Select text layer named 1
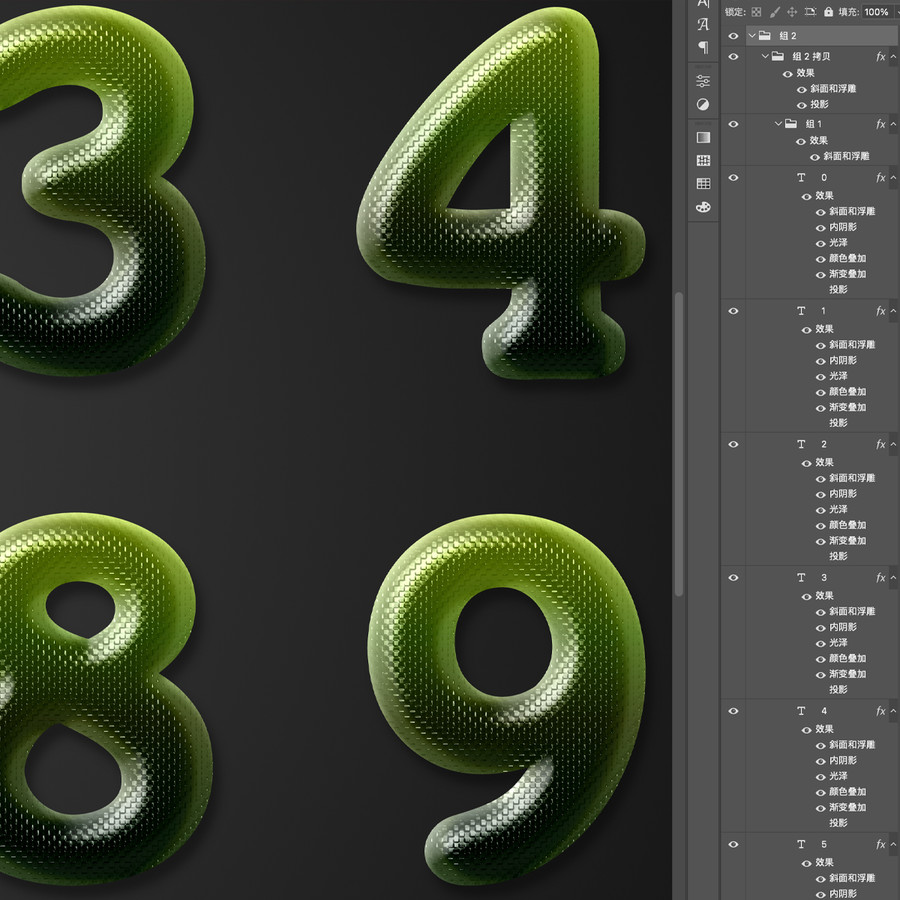The image size is (900, 900). 823,311
